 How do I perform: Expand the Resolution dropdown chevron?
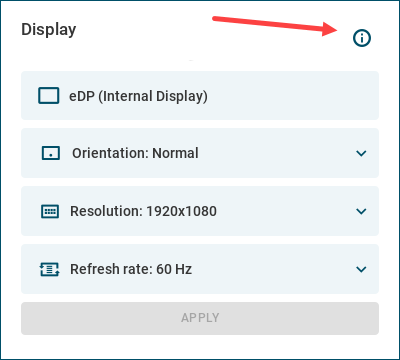(361, 211)
